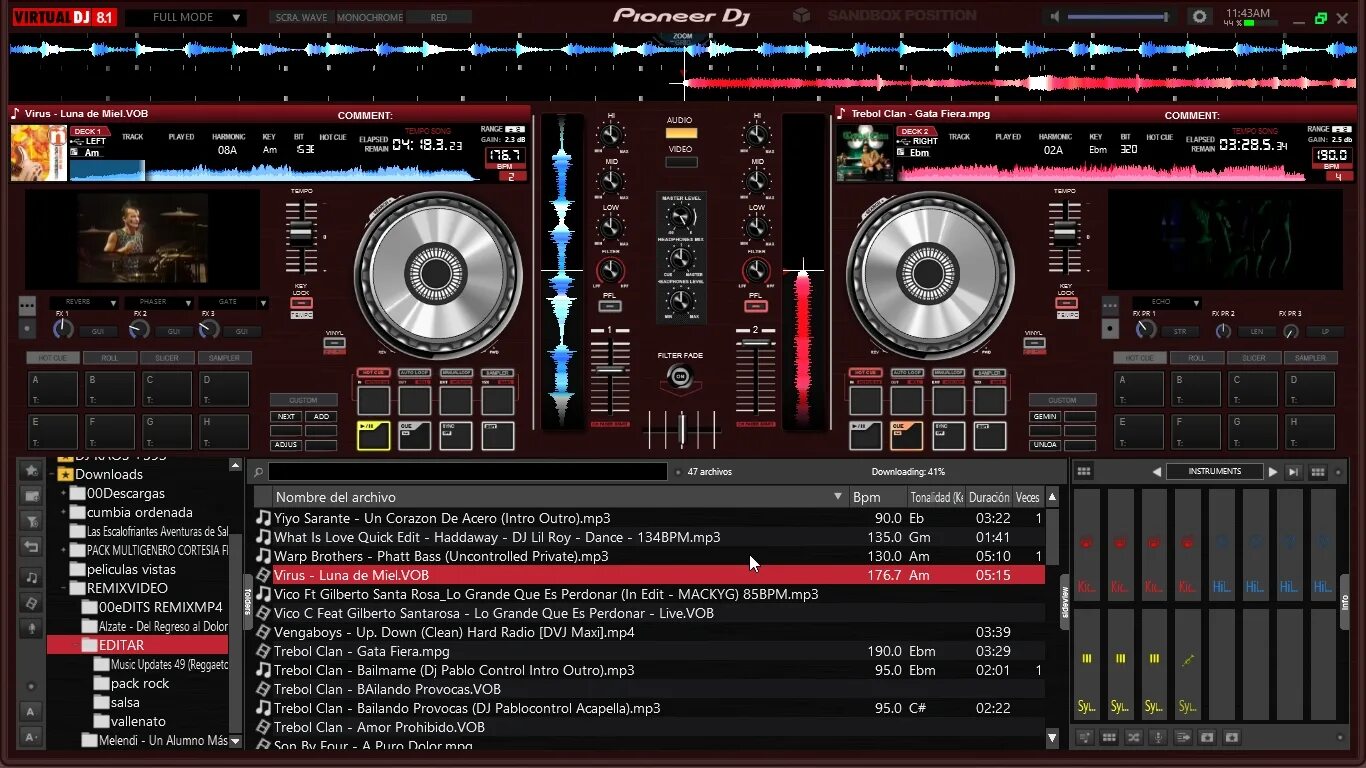The image size is (1366, 768).
Task: Click the master volume slider
Action: click(x=1119, y=17)
